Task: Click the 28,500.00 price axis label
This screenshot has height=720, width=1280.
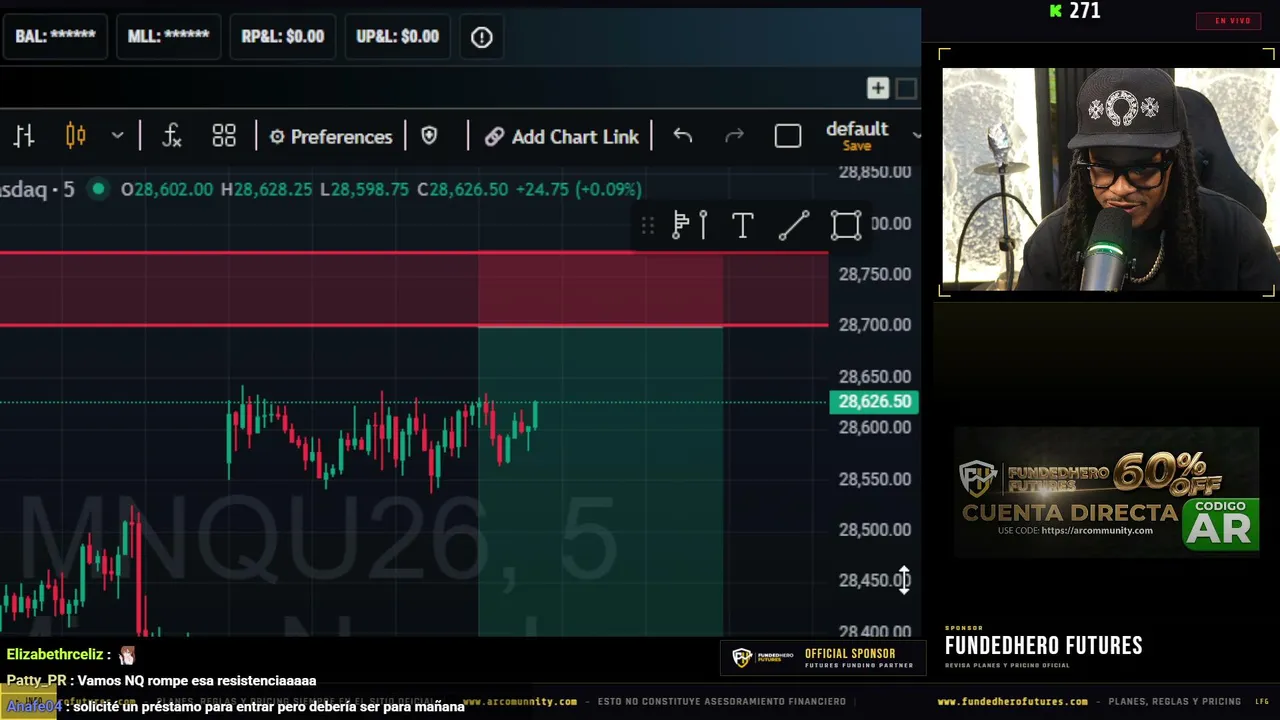Action: click(x=875, y=530)
